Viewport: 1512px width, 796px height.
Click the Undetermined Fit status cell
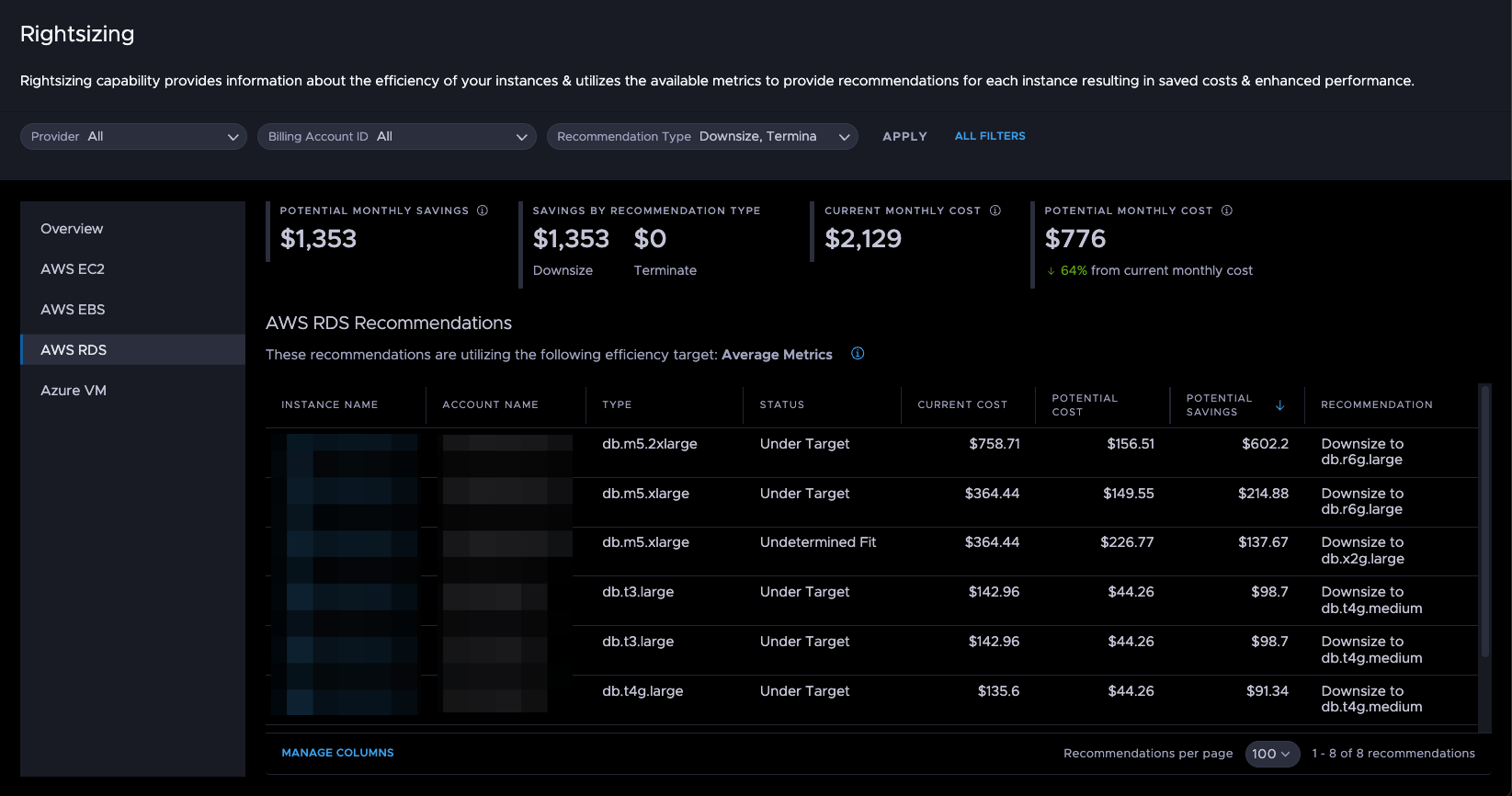pos(818,542)
